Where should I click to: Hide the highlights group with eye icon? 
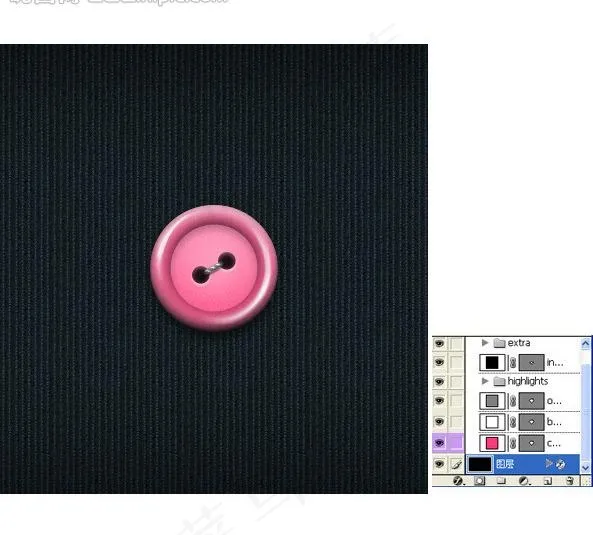(x=439, y=381)
